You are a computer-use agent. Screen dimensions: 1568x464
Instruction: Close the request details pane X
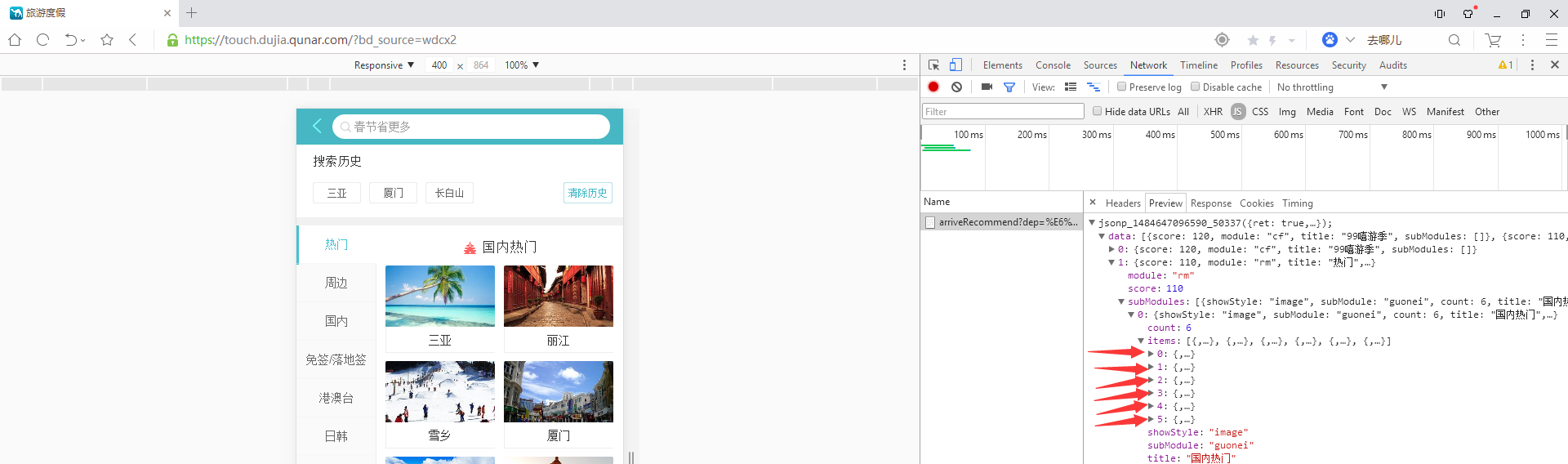point(1093,202)
